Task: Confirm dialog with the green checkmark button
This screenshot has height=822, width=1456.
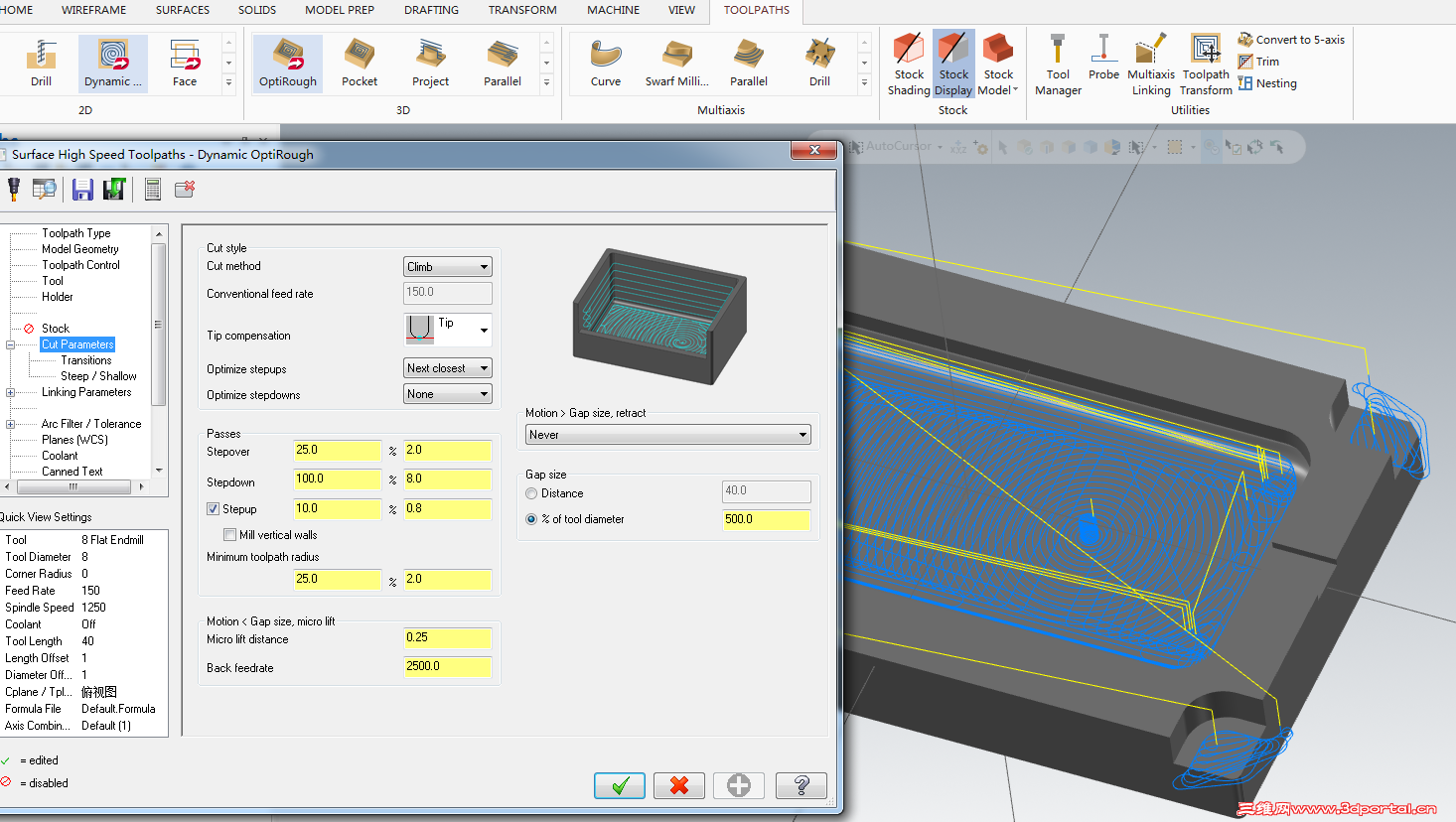Action: click(x=620, y=786)
